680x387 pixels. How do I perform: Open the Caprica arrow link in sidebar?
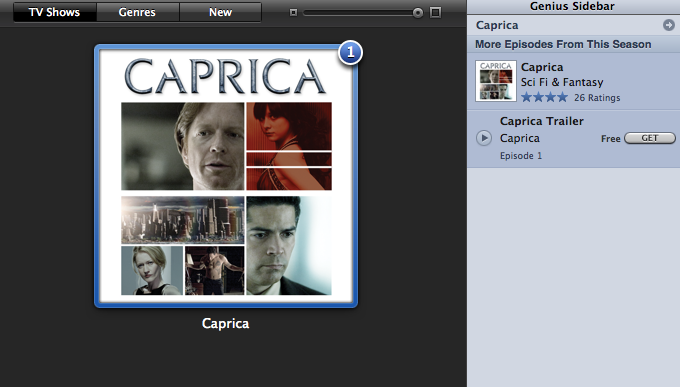pos(668,25)
